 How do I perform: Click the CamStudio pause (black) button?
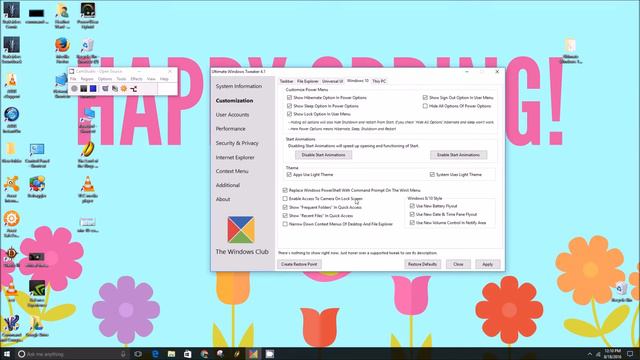click(x=84, y=89)
